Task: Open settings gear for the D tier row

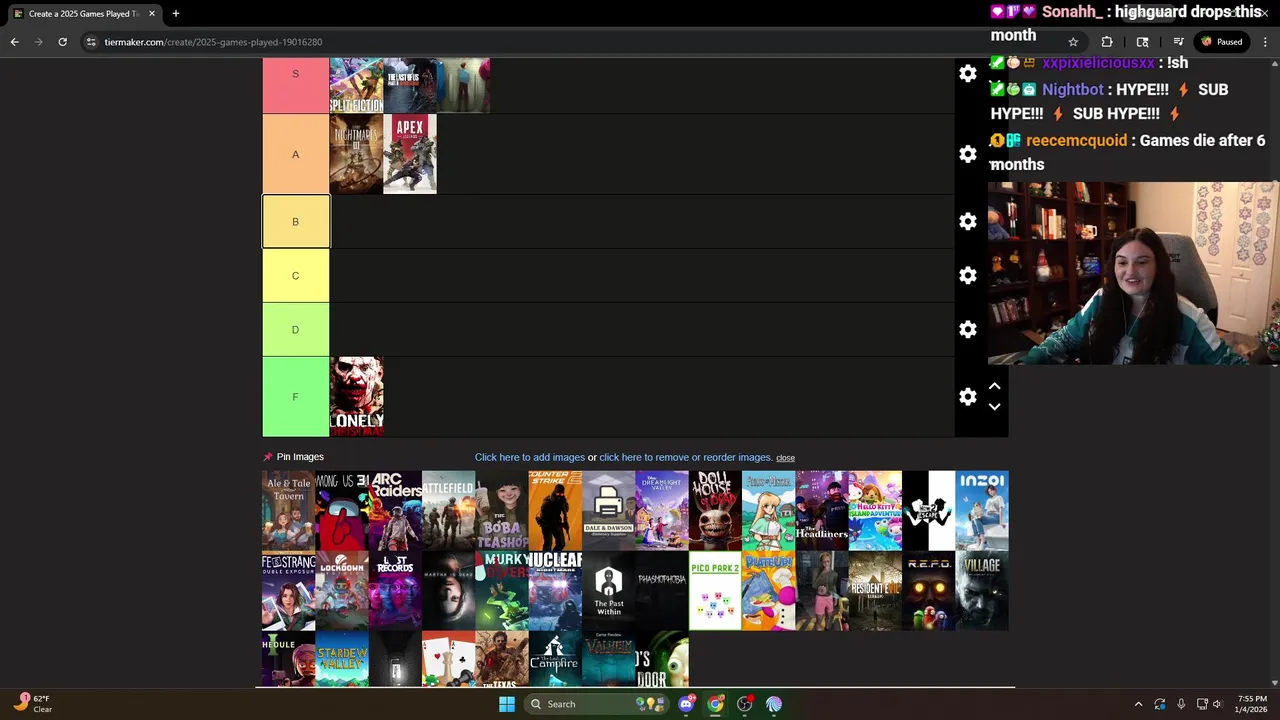Action: [968, 329]
